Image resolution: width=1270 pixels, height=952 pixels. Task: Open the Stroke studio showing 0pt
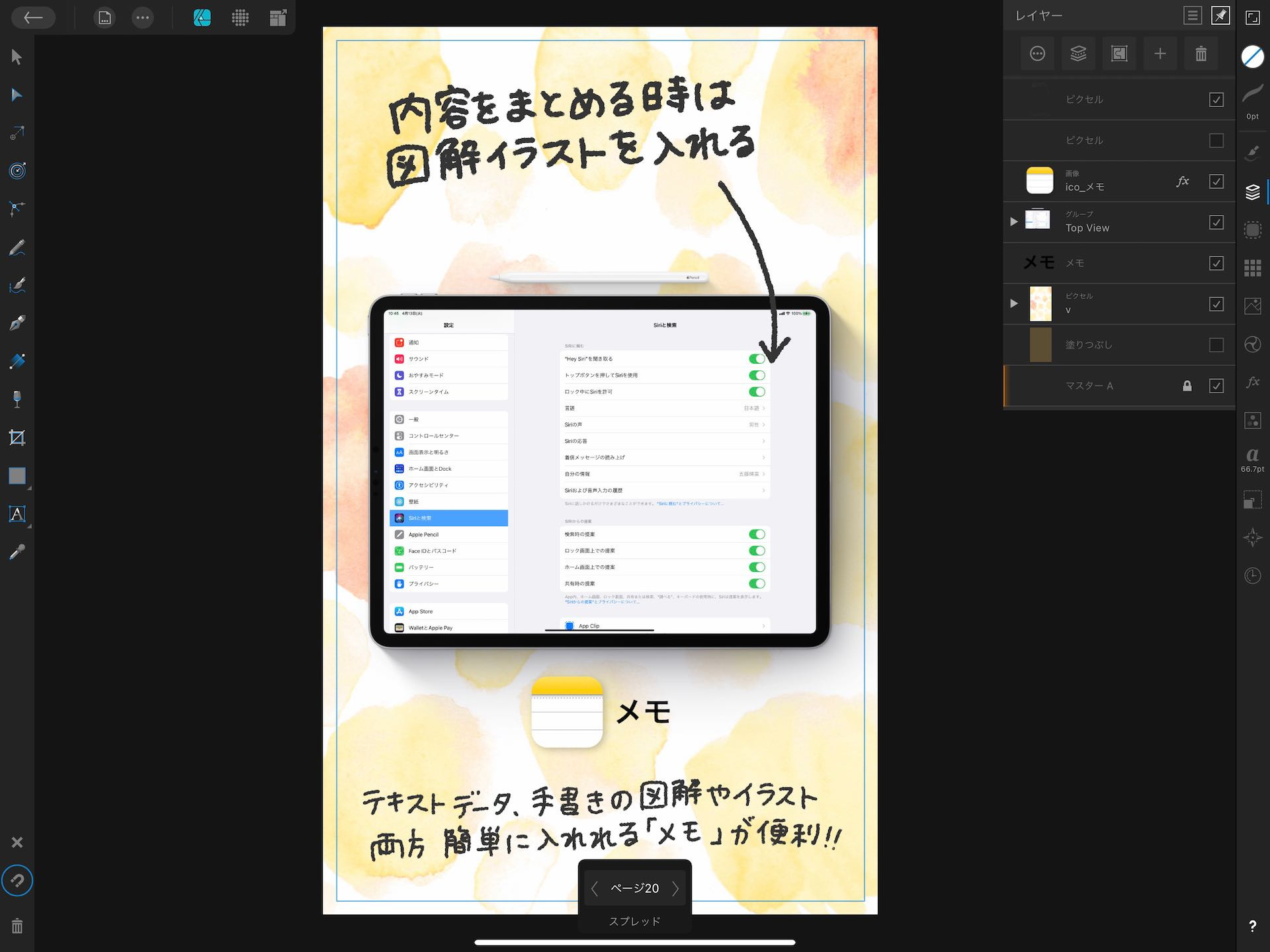coord(1252,101)
